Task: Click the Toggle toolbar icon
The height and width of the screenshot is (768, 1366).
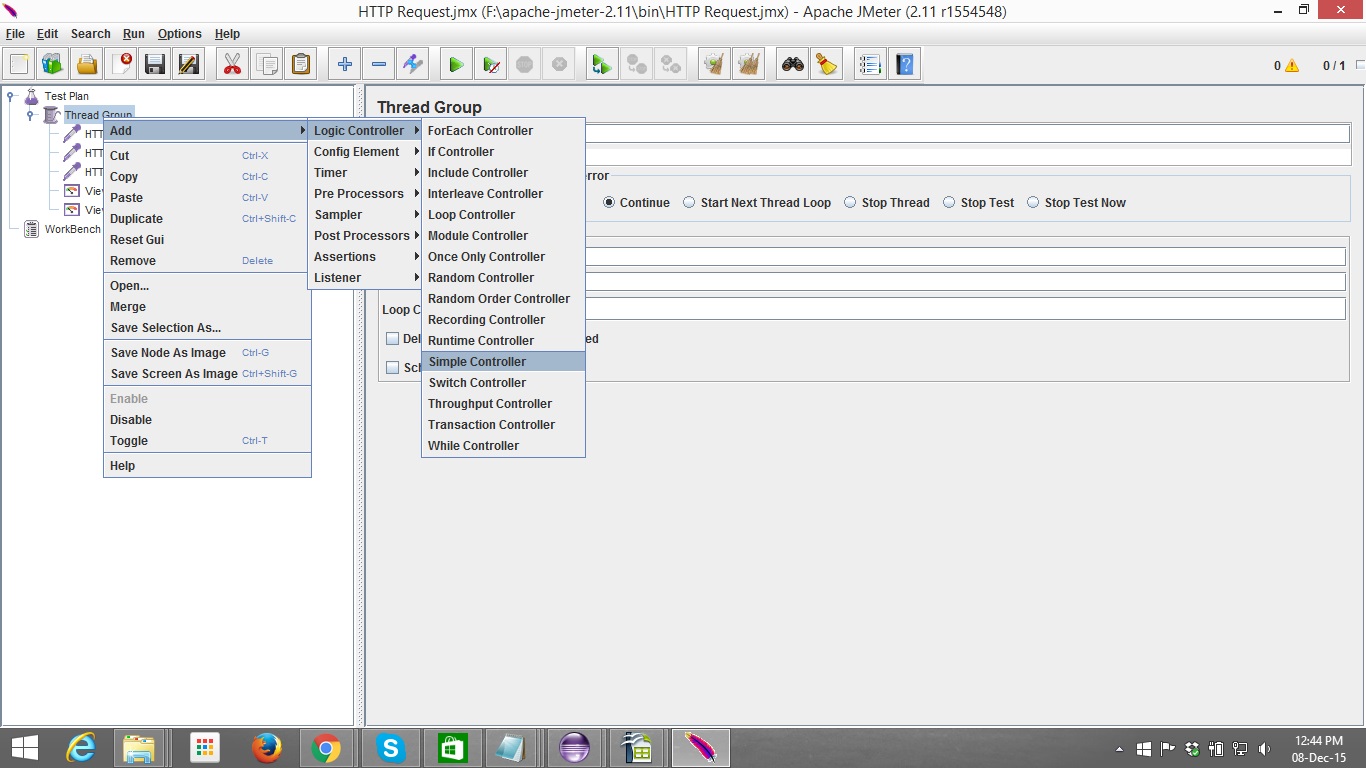Action: coord(412,65)
